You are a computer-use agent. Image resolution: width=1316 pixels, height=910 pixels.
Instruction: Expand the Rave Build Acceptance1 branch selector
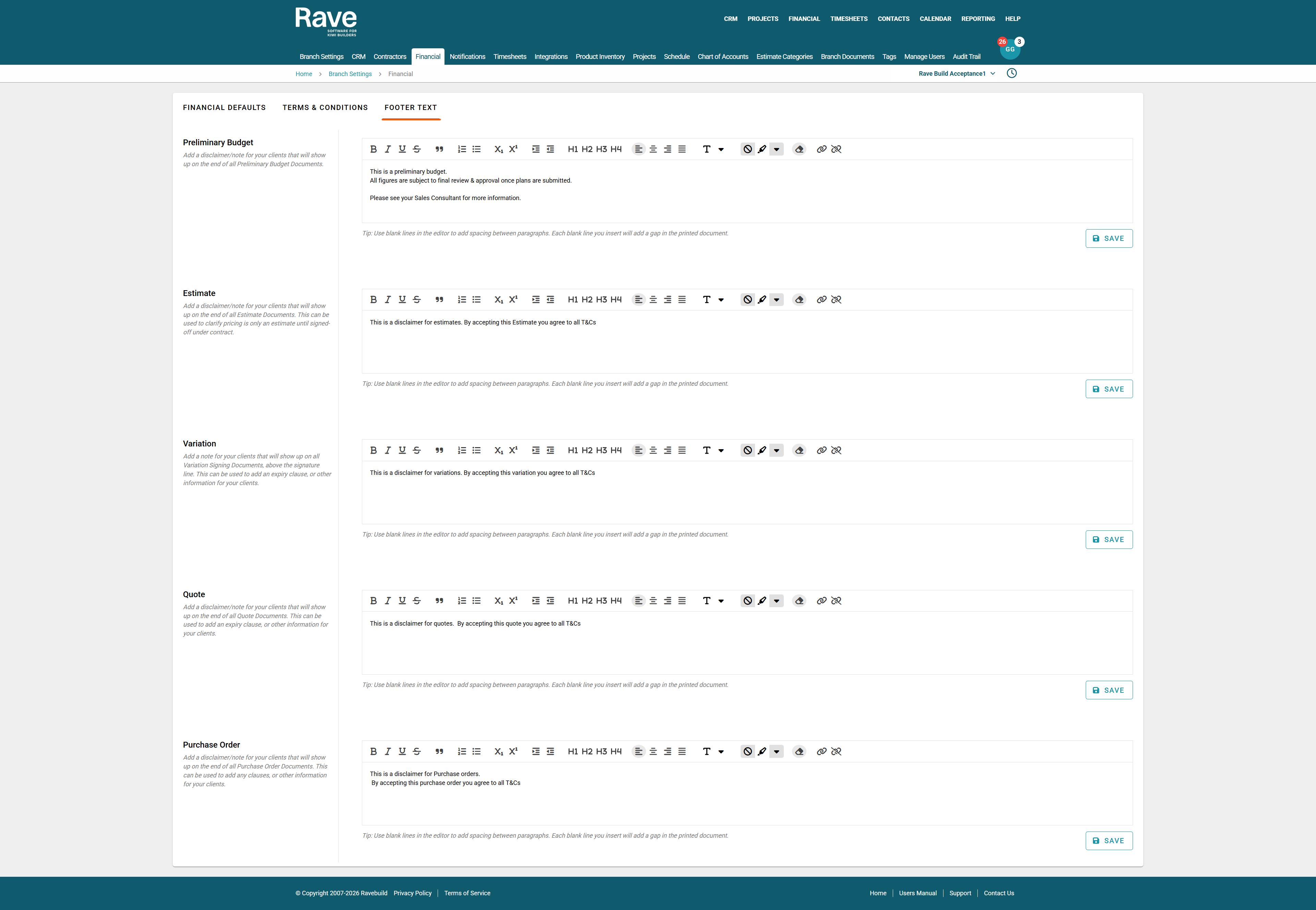[x=957, y=74]
